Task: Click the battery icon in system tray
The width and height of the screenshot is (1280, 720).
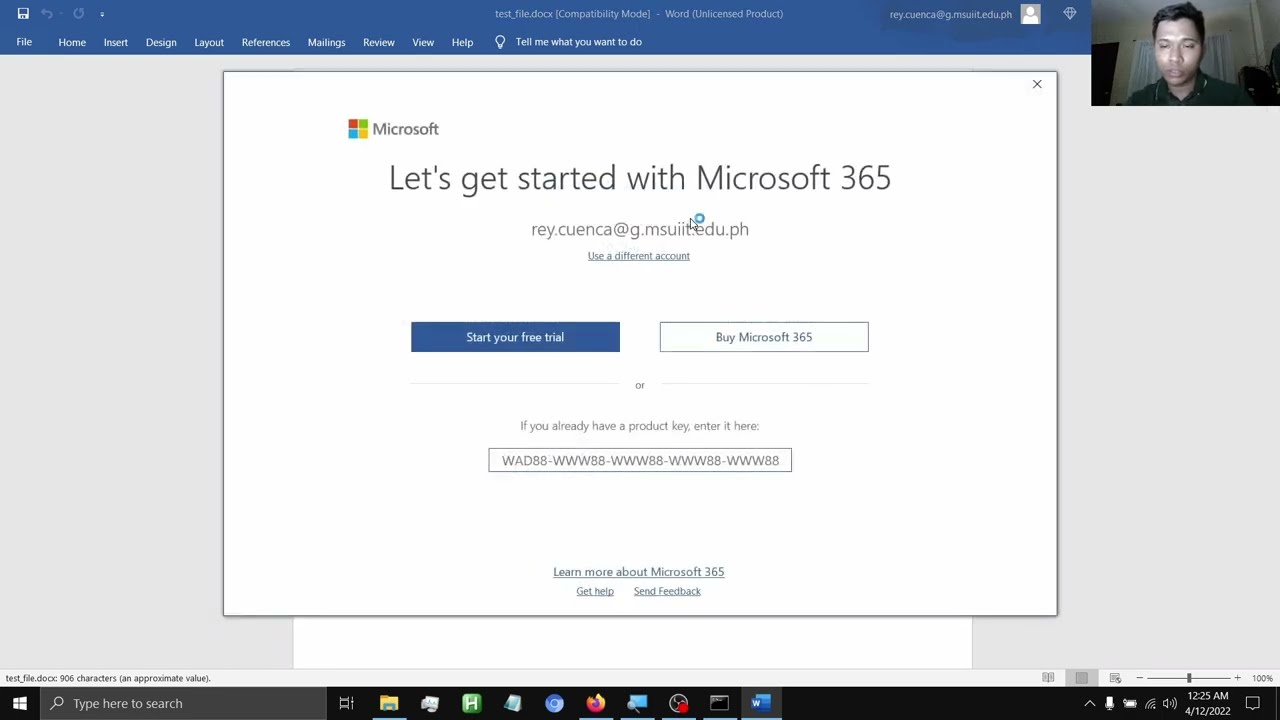Action: tap(1129, 703)
